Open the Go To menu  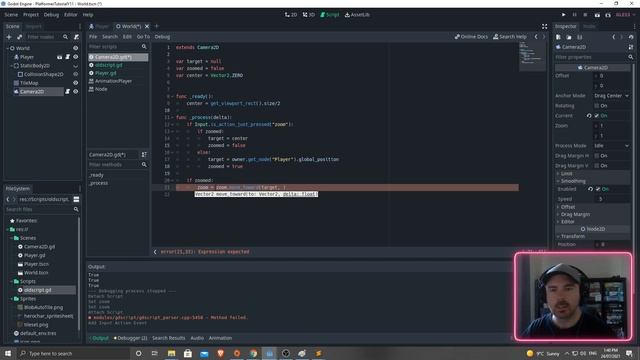[x=143, y=36]
